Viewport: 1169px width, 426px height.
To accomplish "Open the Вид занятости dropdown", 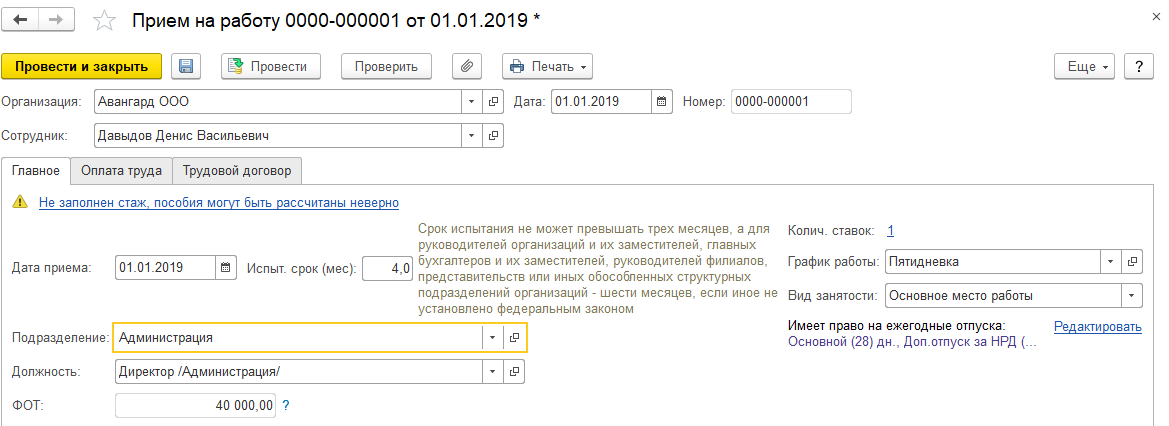I will tap(1132, 296).
